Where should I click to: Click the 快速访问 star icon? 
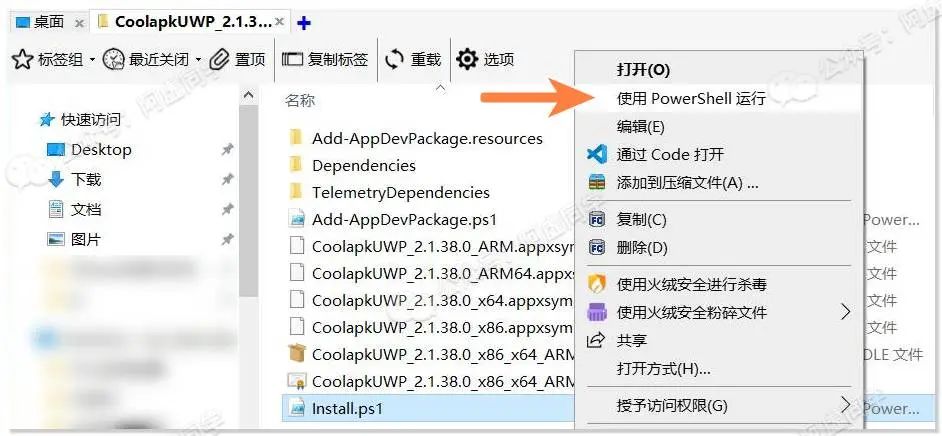point(47,120)
